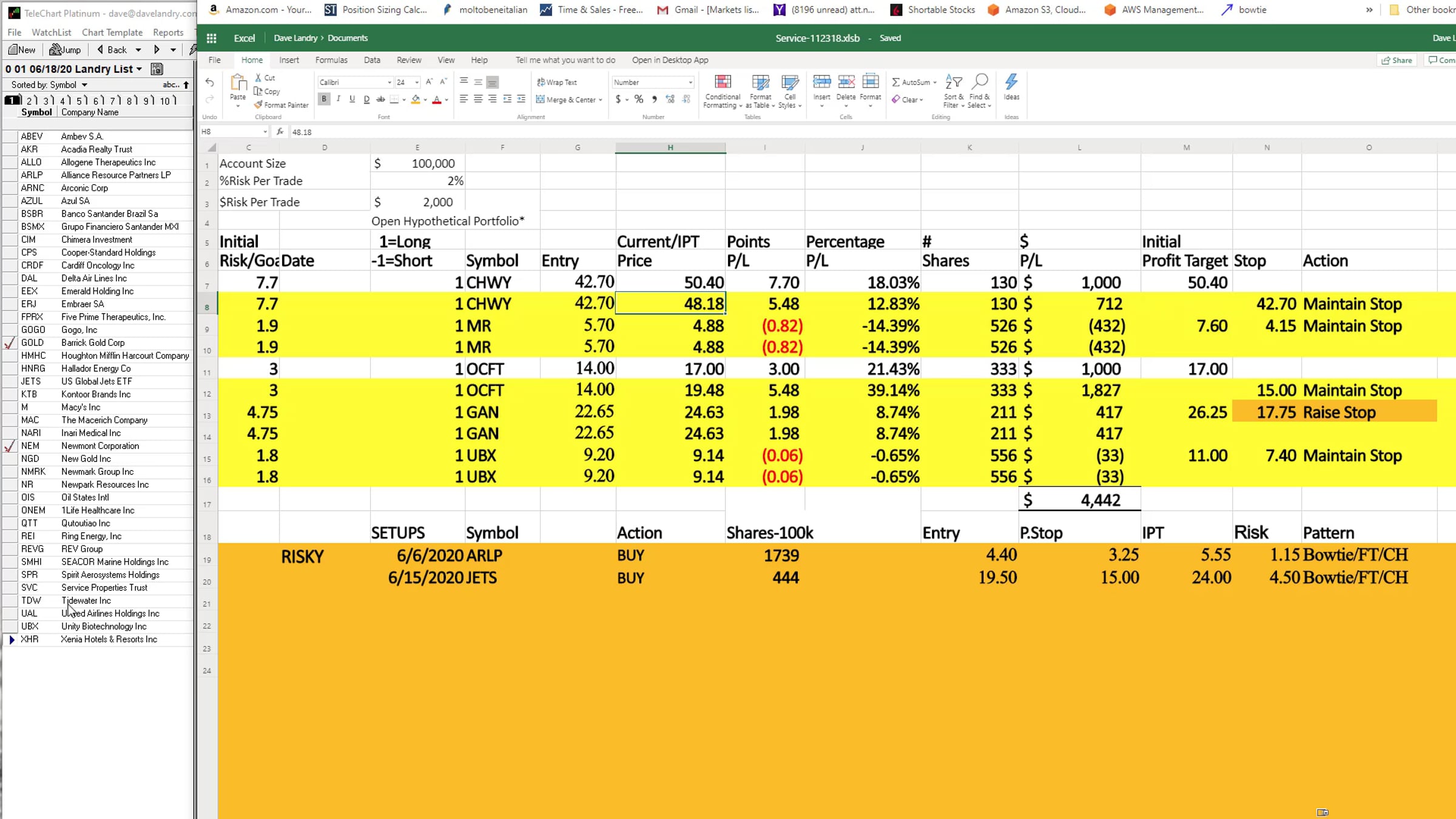
Task: Apply percent style to the cell
Action: pyautogui.click(x=639, y=99)
